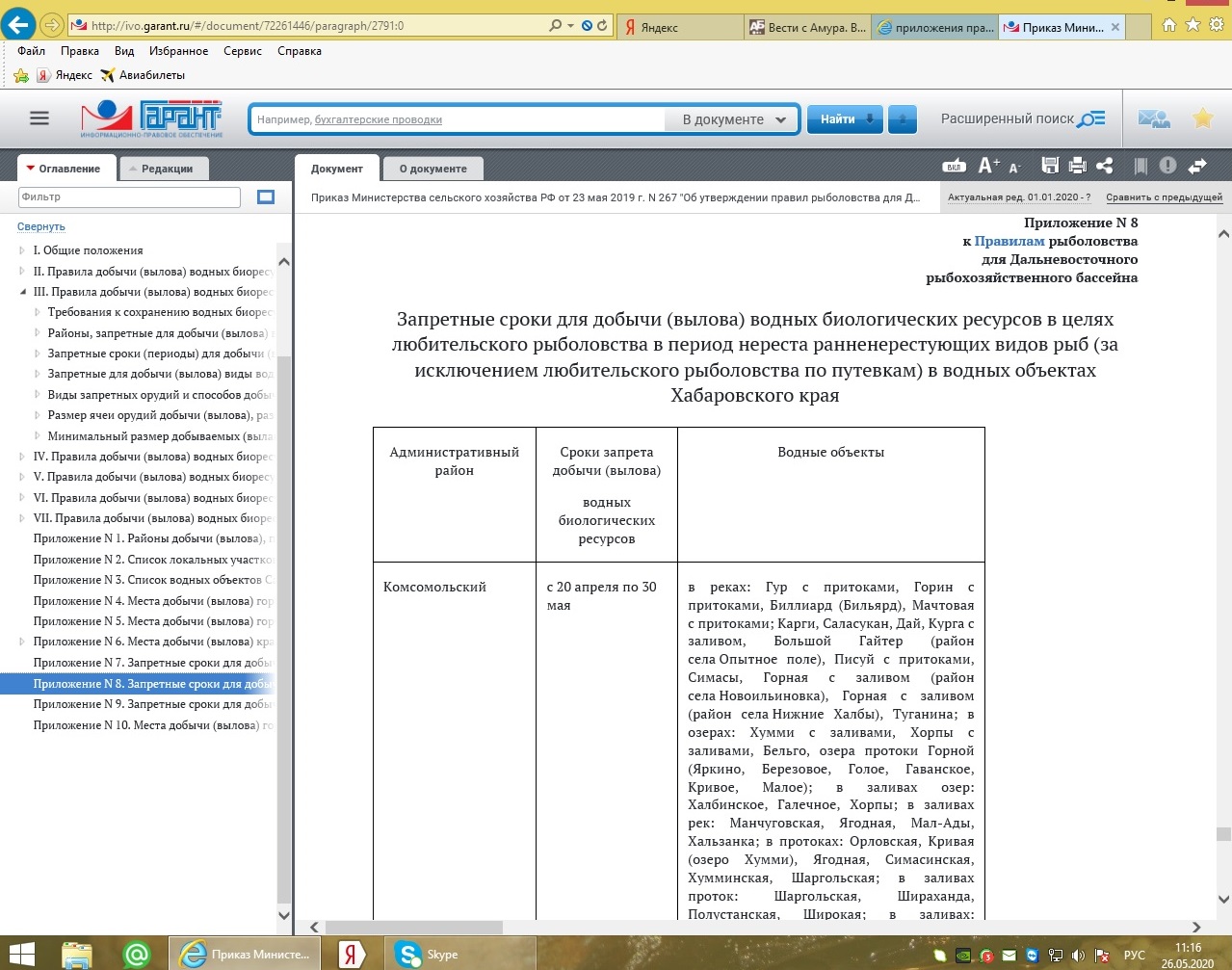Viewport: 1232px width, 970px height.
Task: Print the document via printer icon
Action: tap(1077, 166)
